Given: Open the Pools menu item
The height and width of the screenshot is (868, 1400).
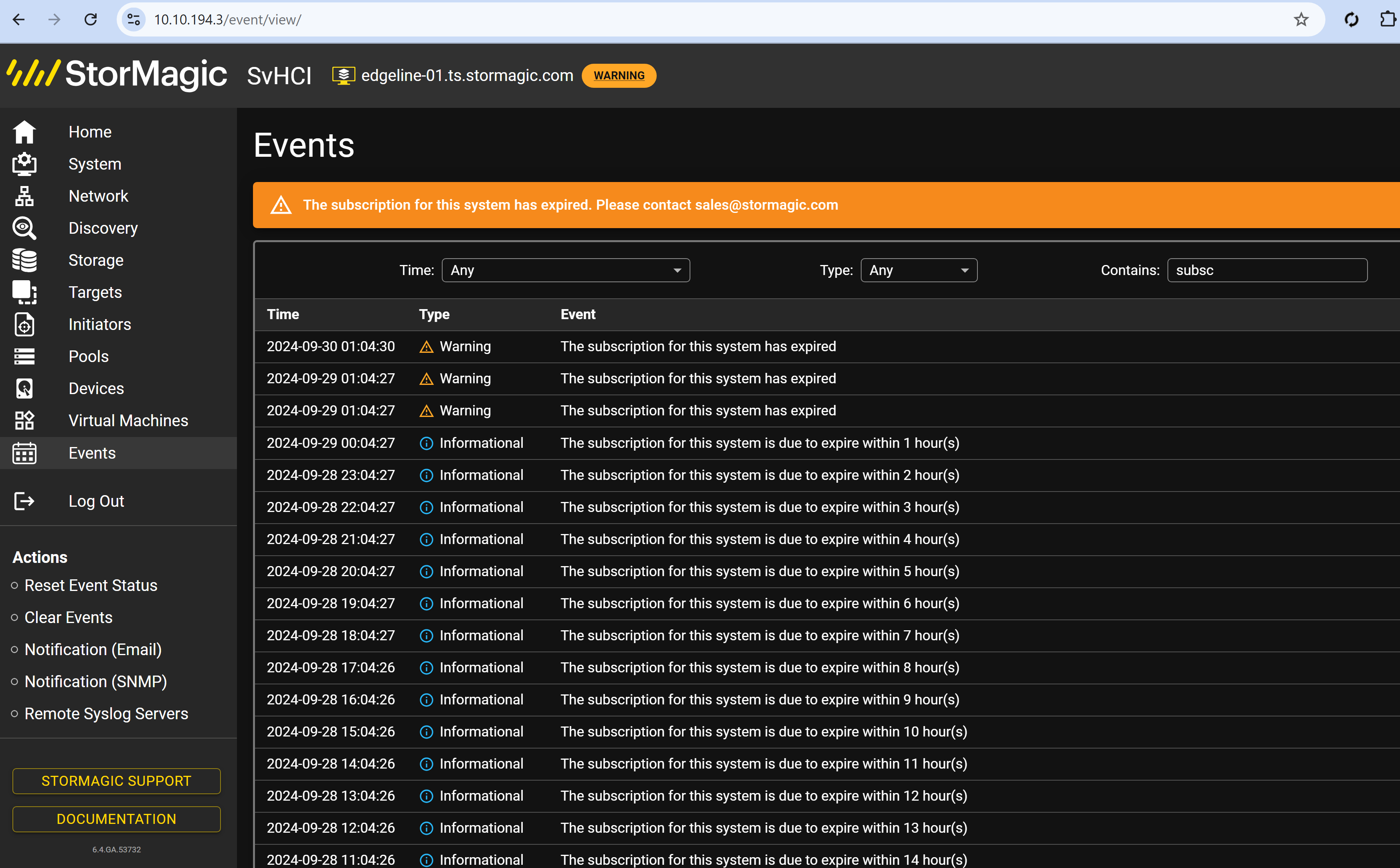Looking at the screenshot, I should (x=88, y=356).
